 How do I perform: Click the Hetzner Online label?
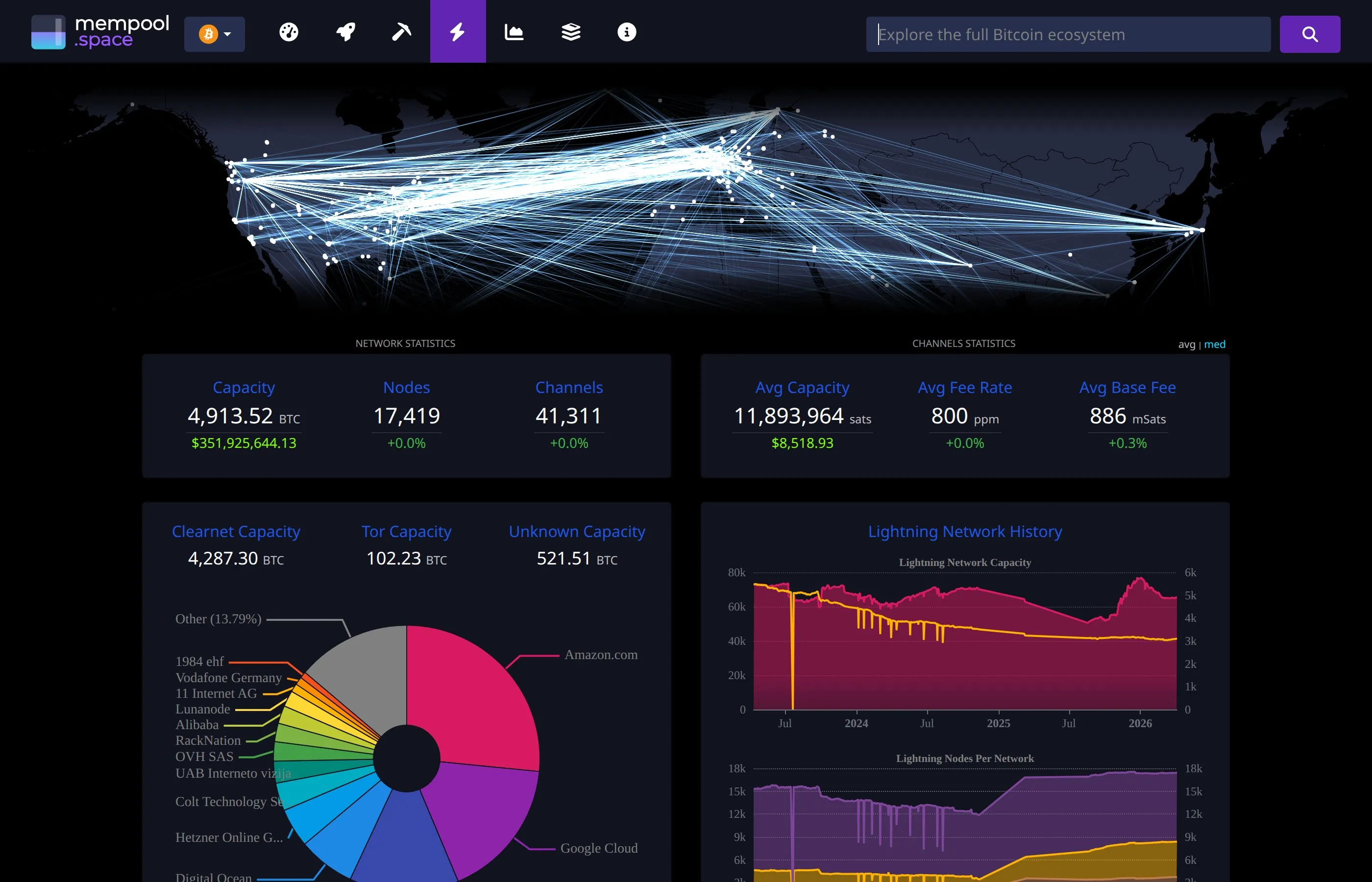tap(229, 837)
